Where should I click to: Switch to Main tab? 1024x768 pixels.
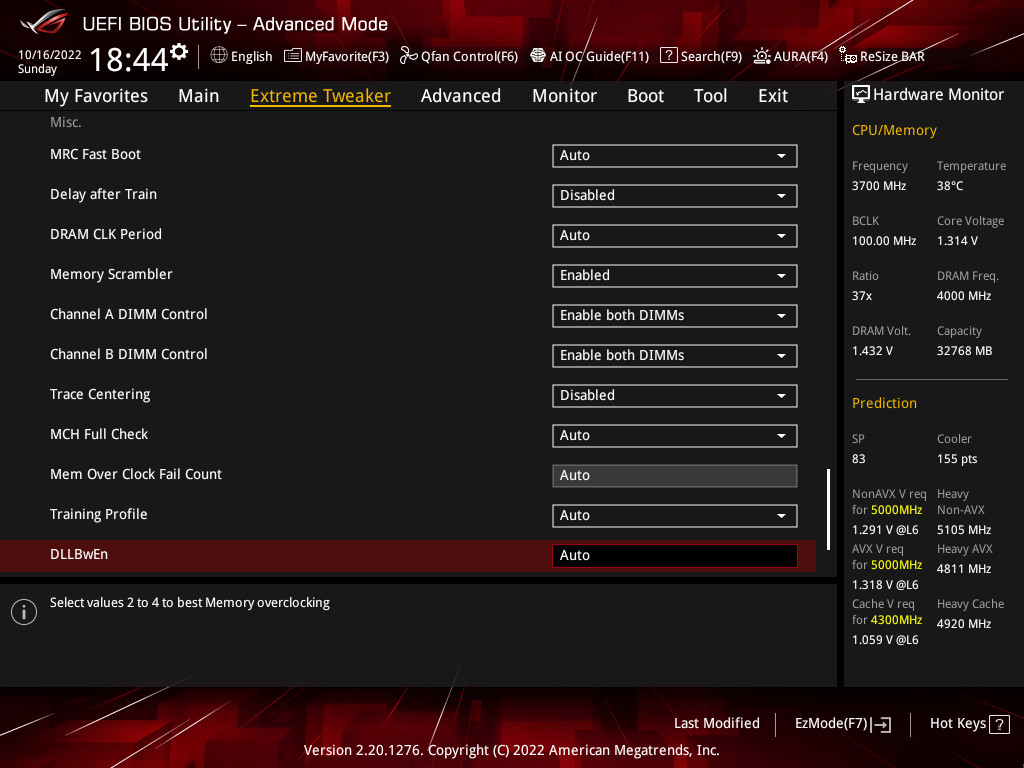click(x=199, y=95)
